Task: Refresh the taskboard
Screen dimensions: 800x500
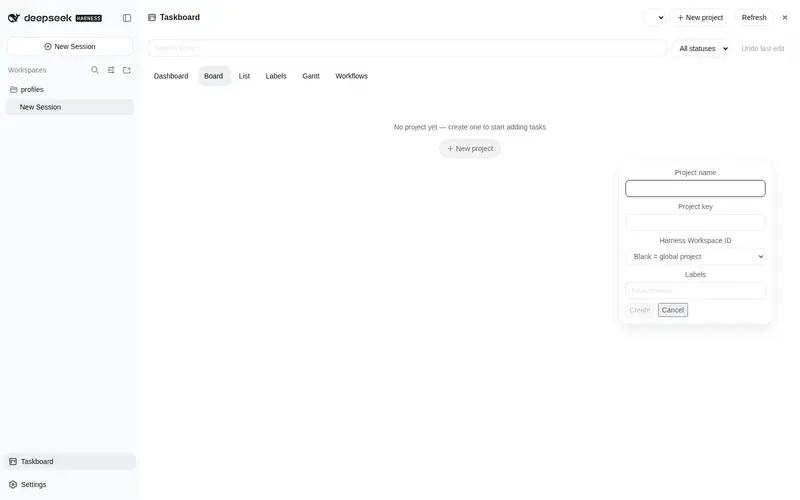Action: pos(754,17)
